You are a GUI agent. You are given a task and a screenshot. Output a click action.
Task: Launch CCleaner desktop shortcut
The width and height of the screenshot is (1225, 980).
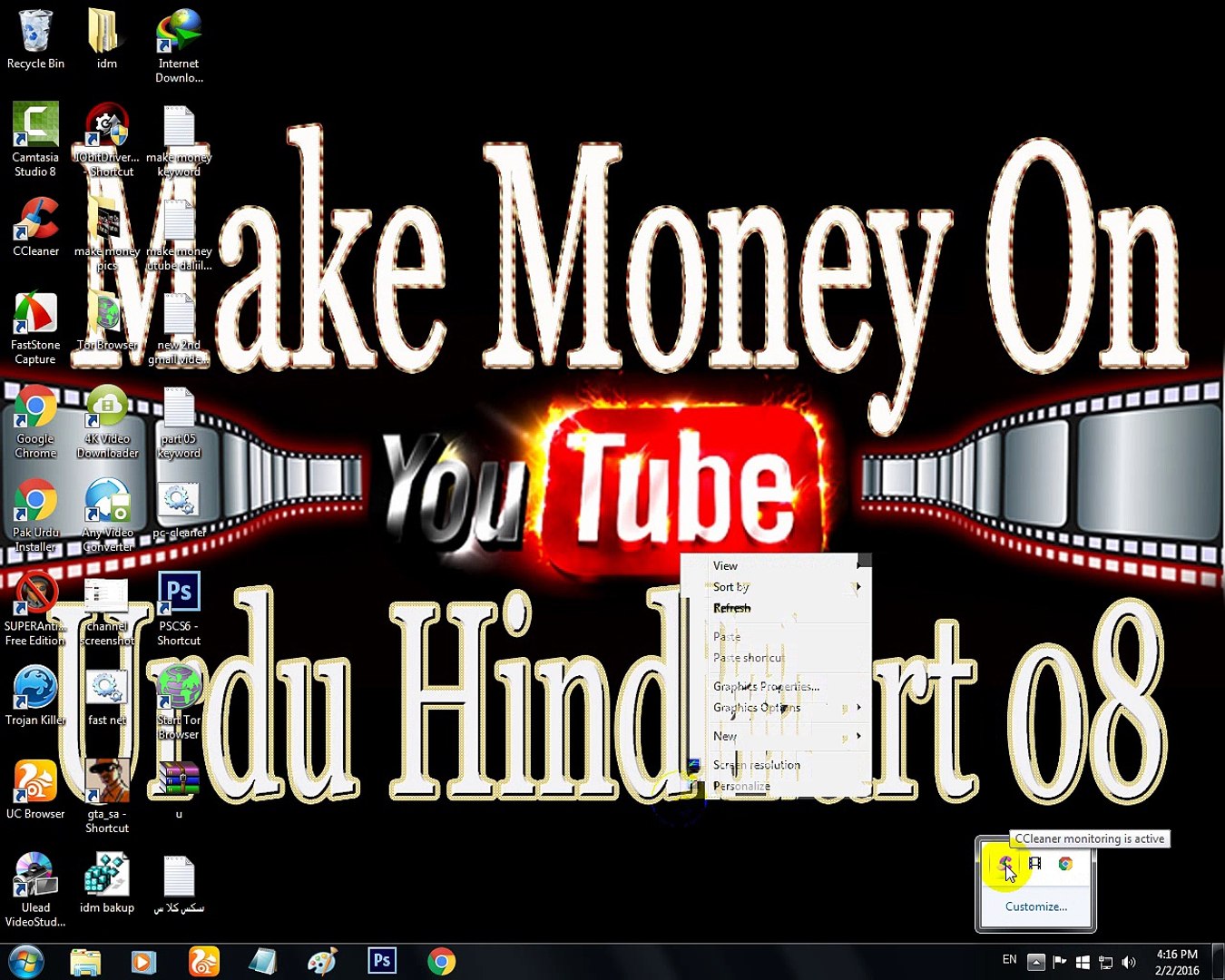click(x=35, y=227)
